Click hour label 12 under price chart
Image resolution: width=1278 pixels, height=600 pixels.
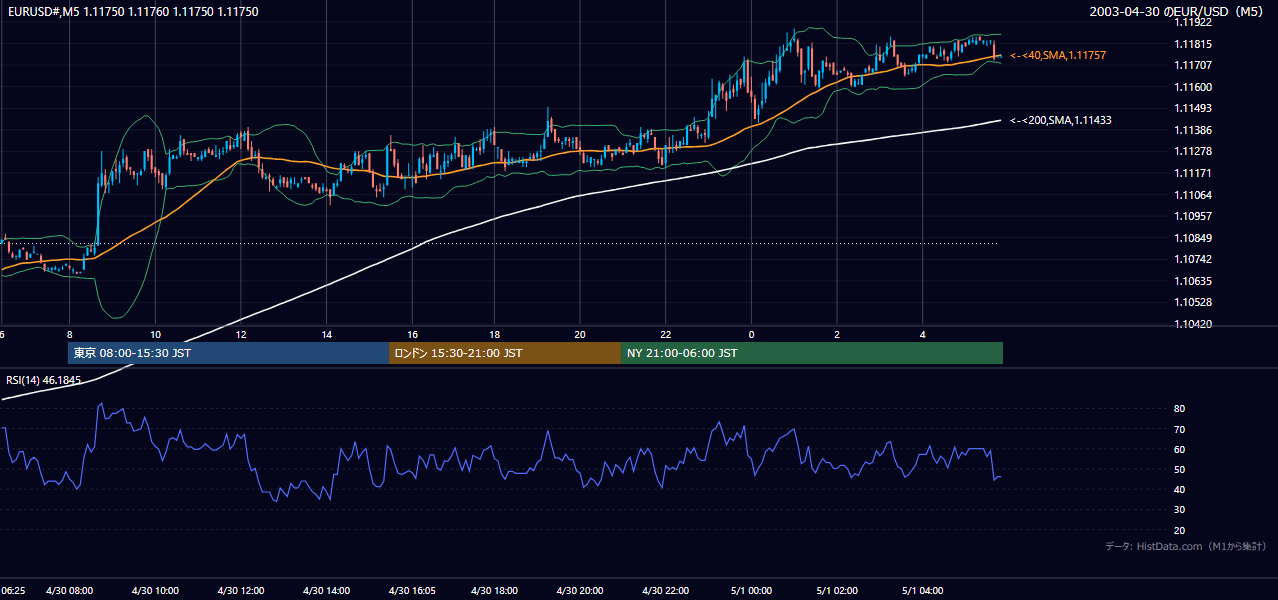click(x=241, y=335)
